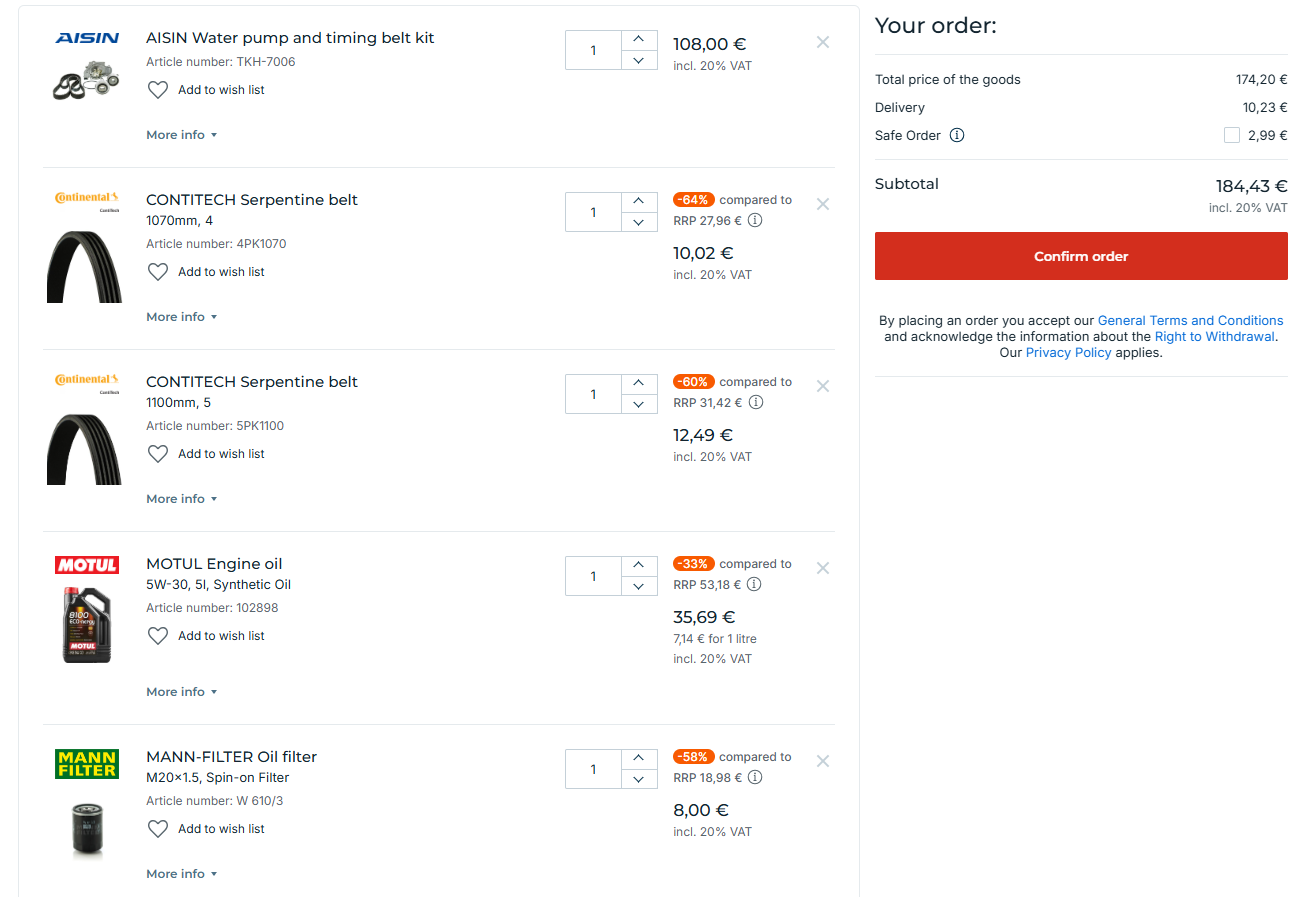This screenshot has height=897, width=1314.
Task: Enable the Safe Order checkbox
Action: pyautogui.click(x=1232, y=136)
